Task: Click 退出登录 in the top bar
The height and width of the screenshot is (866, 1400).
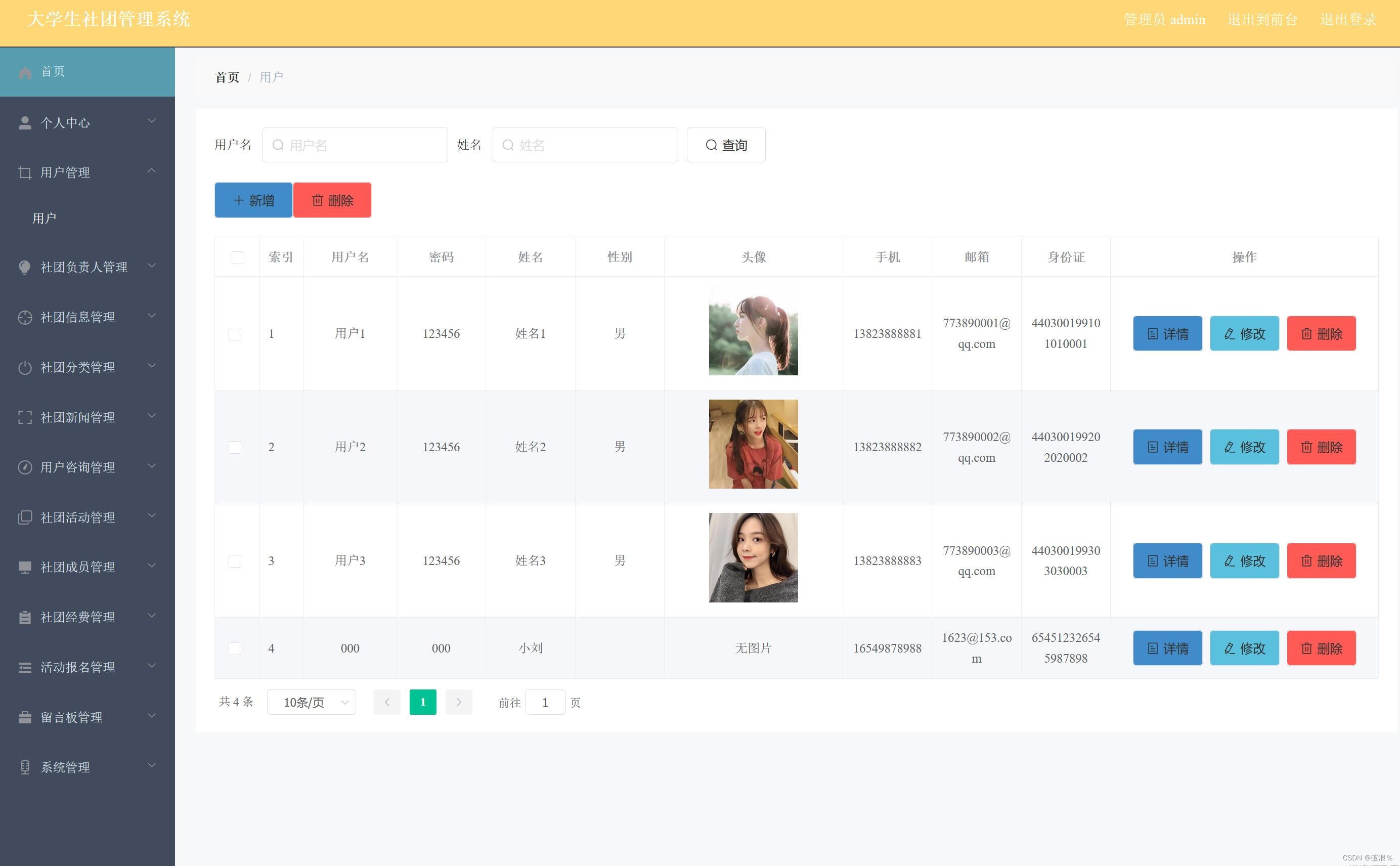Action: [1347, 20]
